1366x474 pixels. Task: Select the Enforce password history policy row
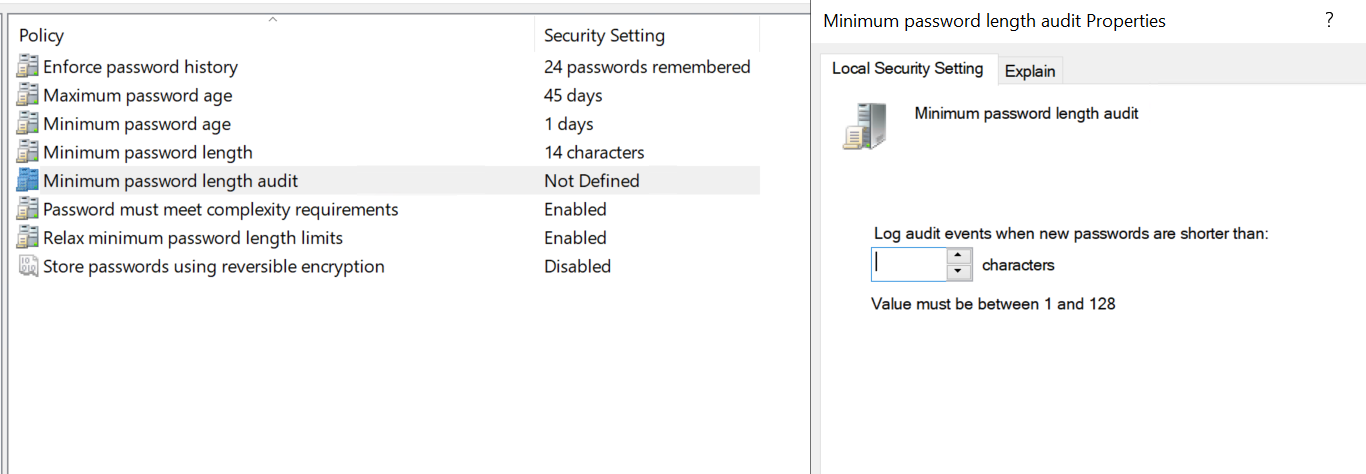point(140,67)
